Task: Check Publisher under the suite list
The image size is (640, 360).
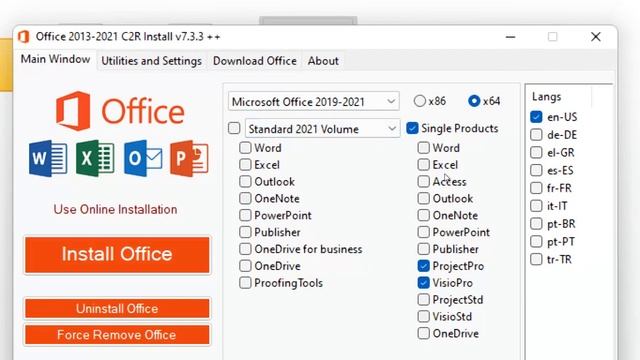Action: click(x=270, y=232)
